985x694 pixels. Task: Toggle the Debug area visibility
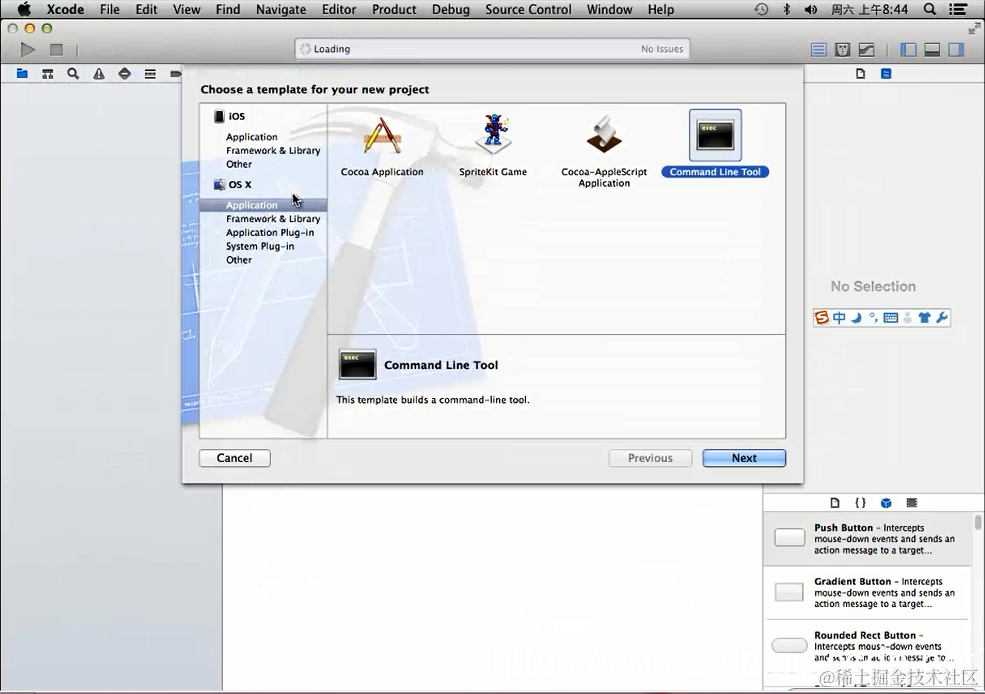point(932,50)
